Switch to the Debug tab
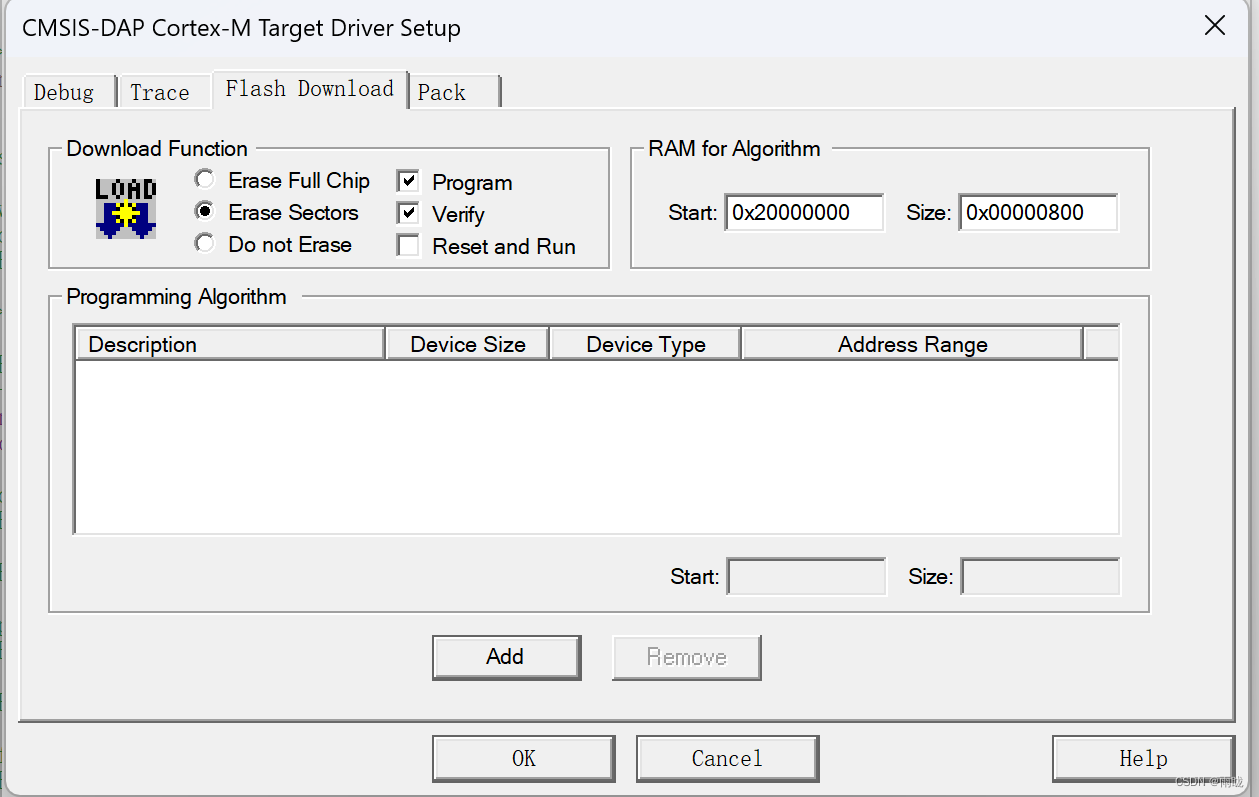 67,91
